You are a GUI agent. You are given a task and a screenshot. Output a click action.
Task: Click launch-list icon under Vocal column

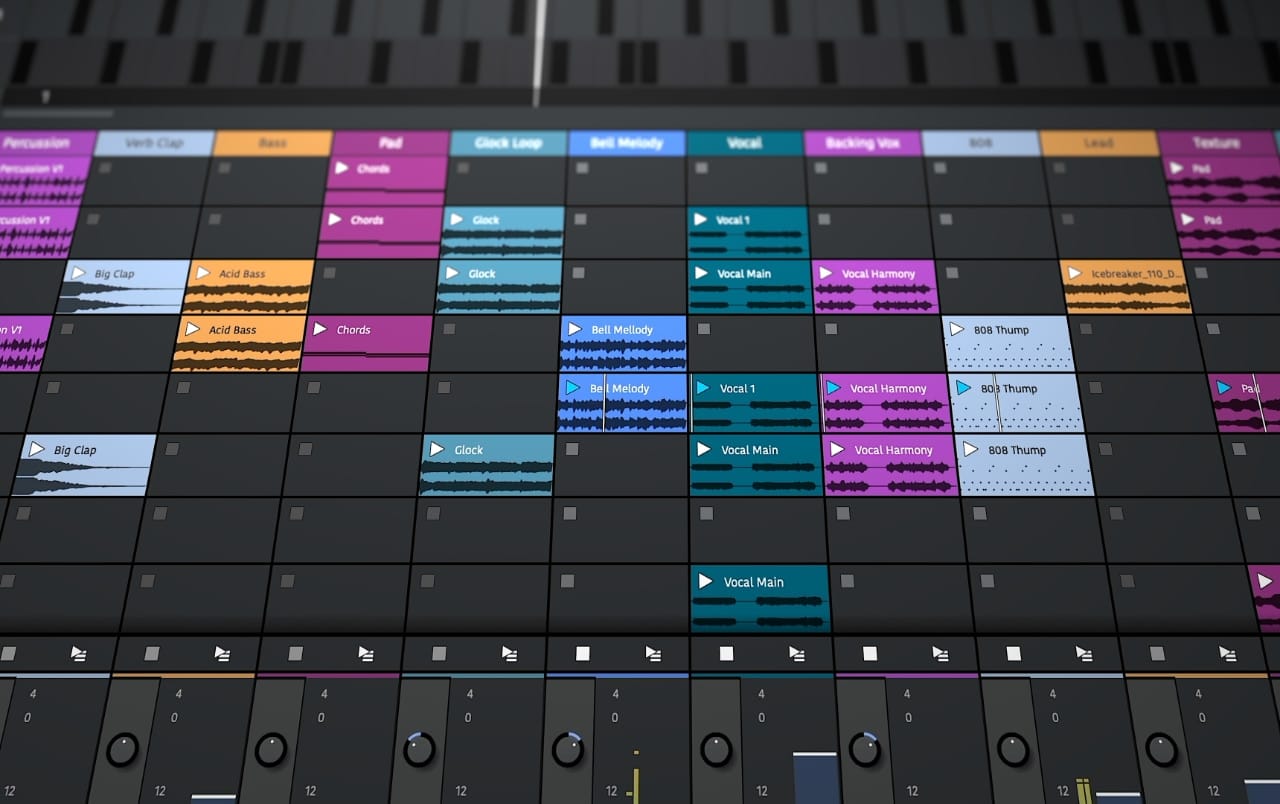tap(797, 654)
